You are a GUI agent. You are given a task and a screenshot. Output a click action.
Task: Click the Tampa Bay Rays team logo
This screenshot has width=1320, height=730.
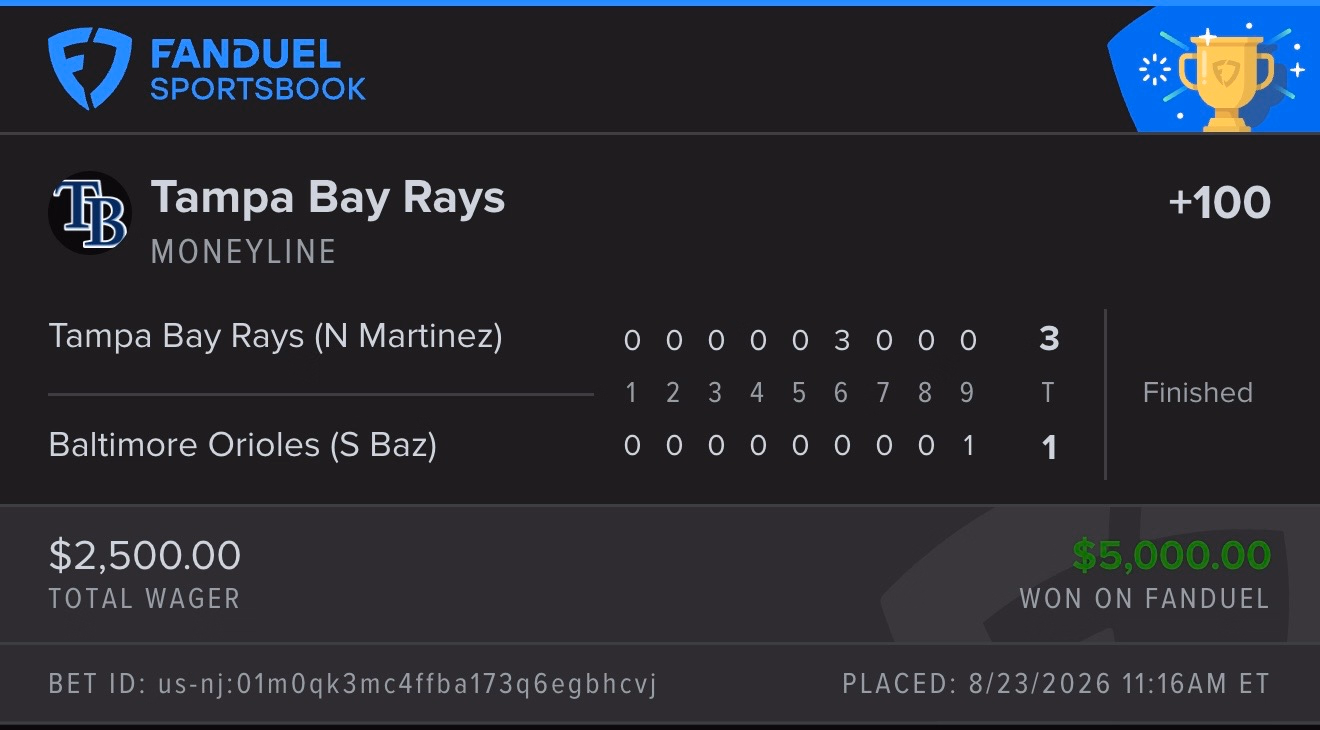point(90,213)
